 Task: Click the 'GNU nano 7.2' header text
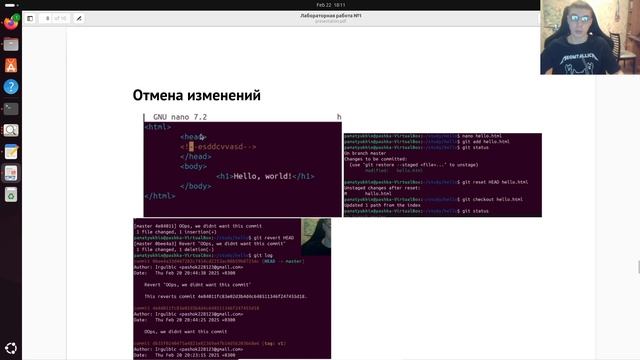point(180,117)
